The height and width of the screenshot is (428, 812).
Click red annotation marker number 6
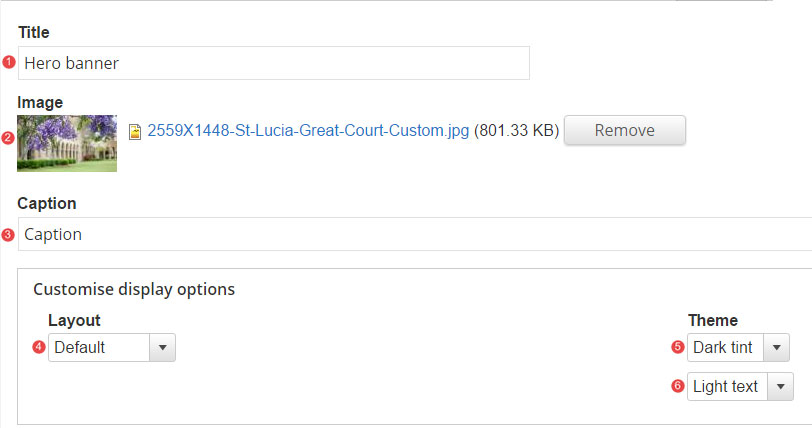point(678,386)
